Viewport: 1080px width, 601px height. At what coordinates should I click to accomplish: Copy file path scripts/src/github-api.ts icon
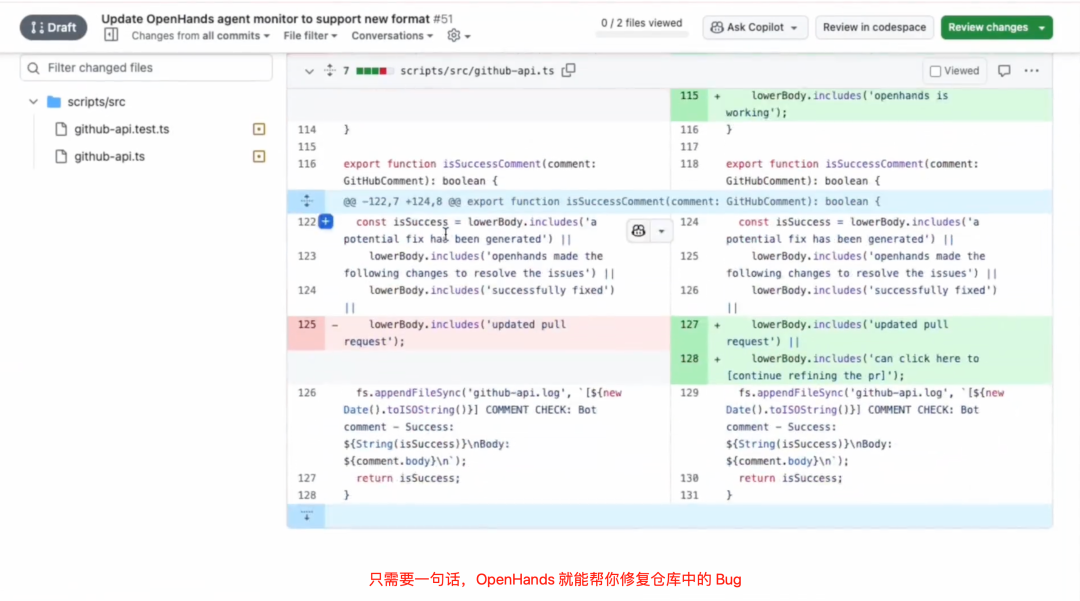point(568,70)
